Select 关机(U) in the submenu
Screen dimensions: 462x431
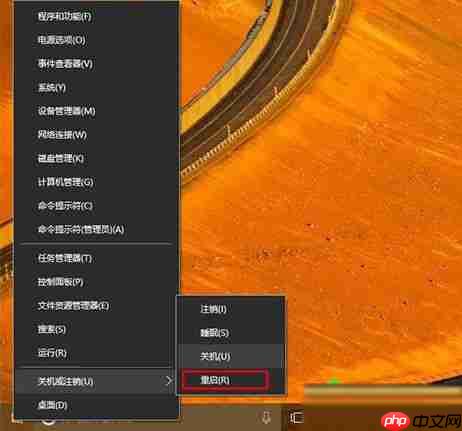pos(231,356)
